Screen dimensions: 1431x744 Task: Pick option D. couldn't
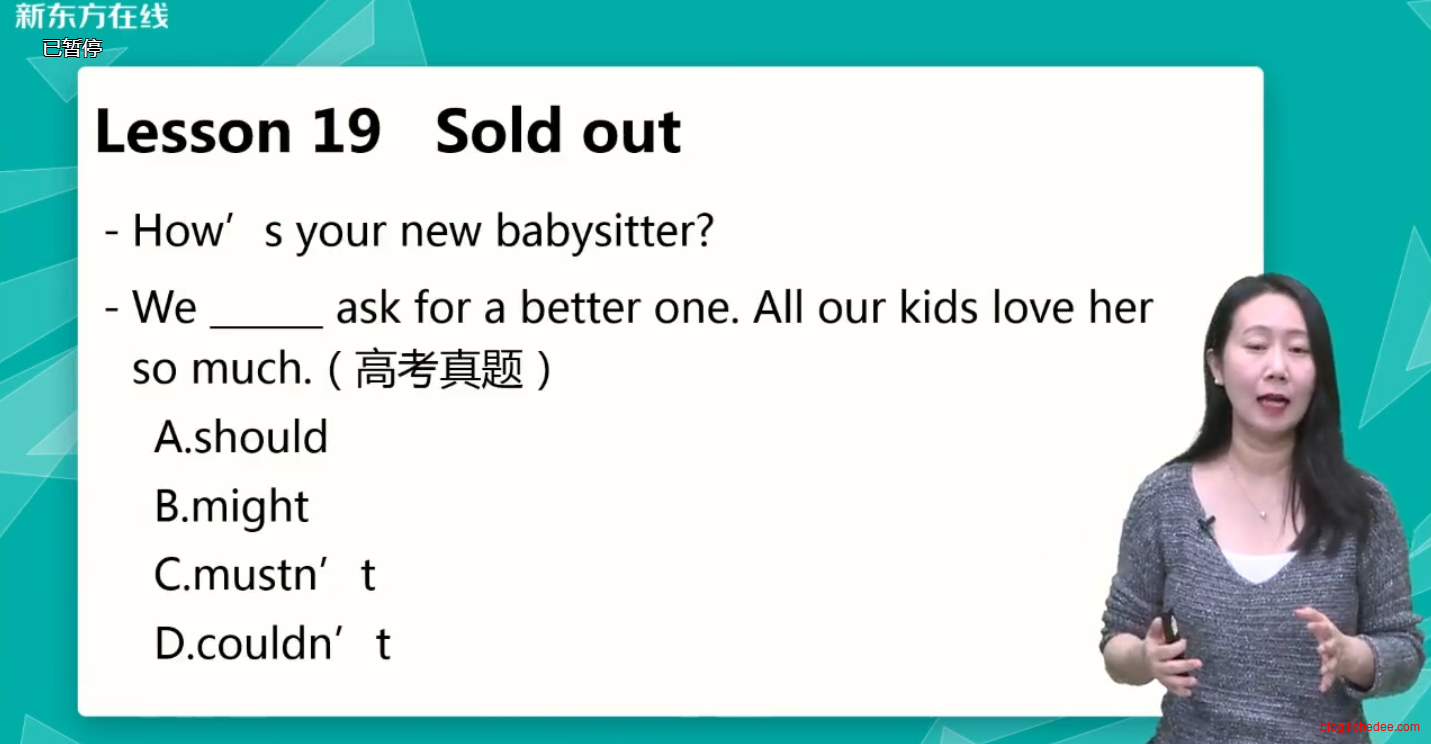pos(272,644)
